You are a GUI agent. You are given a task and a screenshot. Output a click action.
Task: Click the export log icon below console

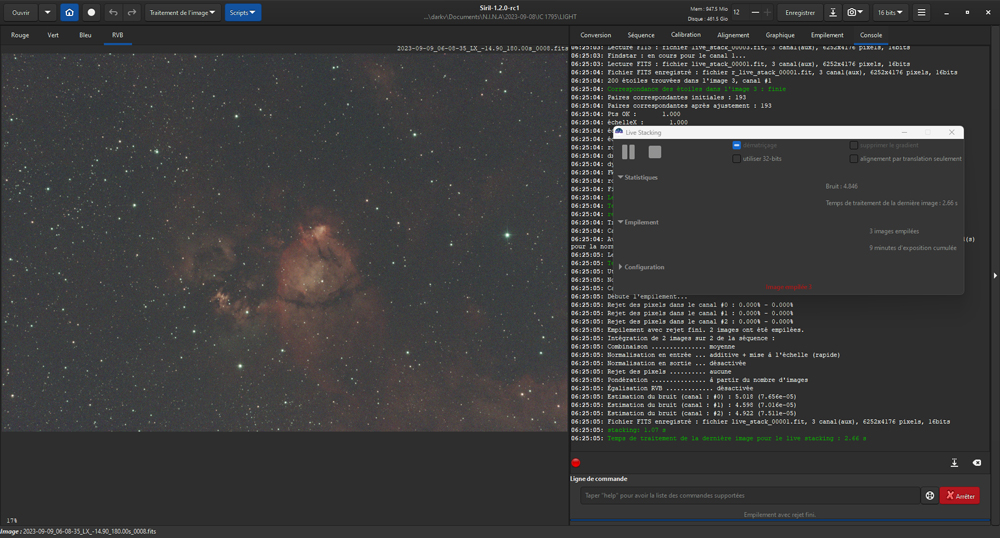(x=954, y=463)
